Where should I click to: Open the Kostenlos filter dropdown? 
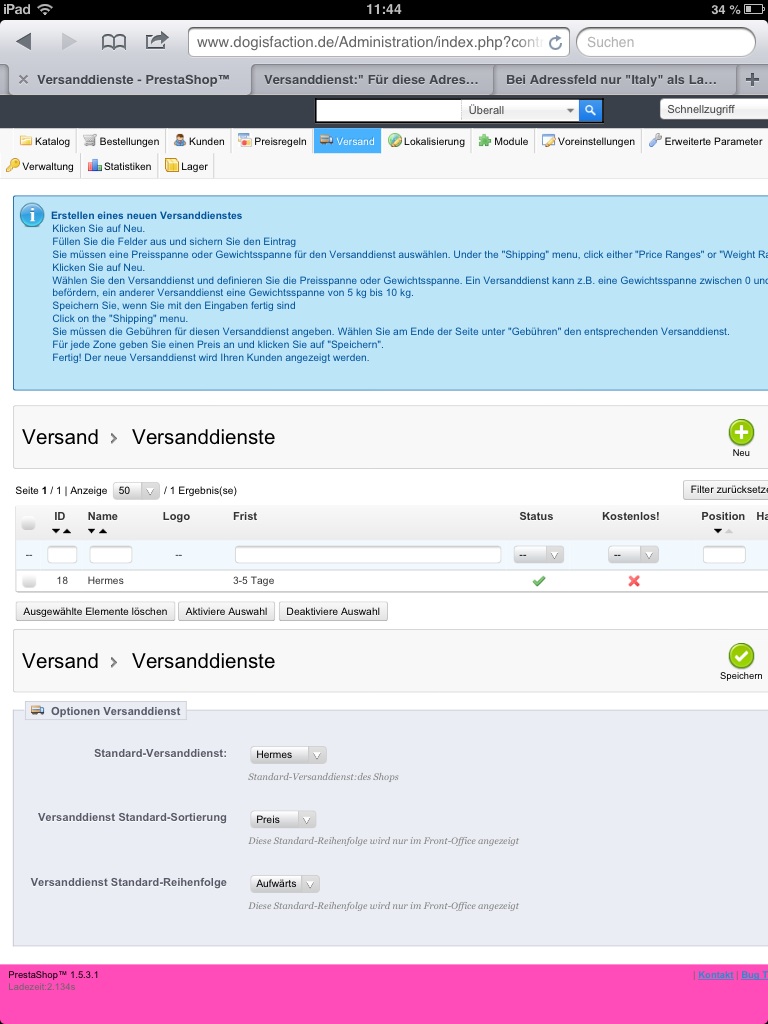coord(633,555)
